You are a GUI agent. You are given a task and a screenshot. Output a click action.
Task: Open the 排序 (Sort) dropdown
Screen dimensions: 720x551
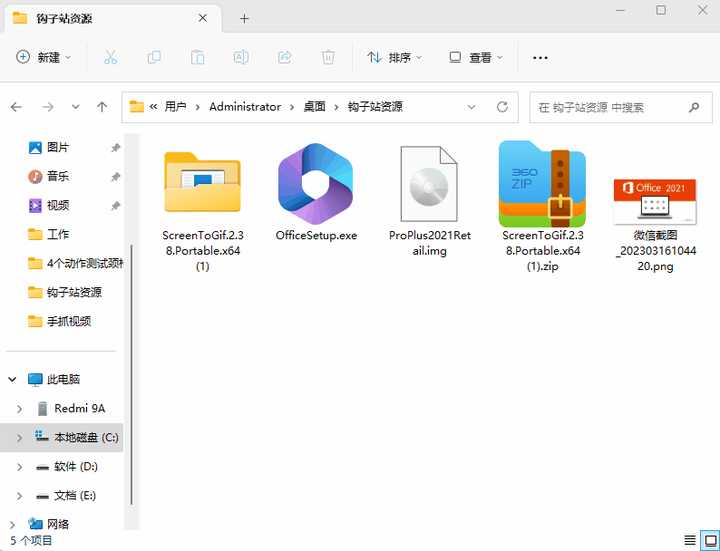click(x=394, y=57)
